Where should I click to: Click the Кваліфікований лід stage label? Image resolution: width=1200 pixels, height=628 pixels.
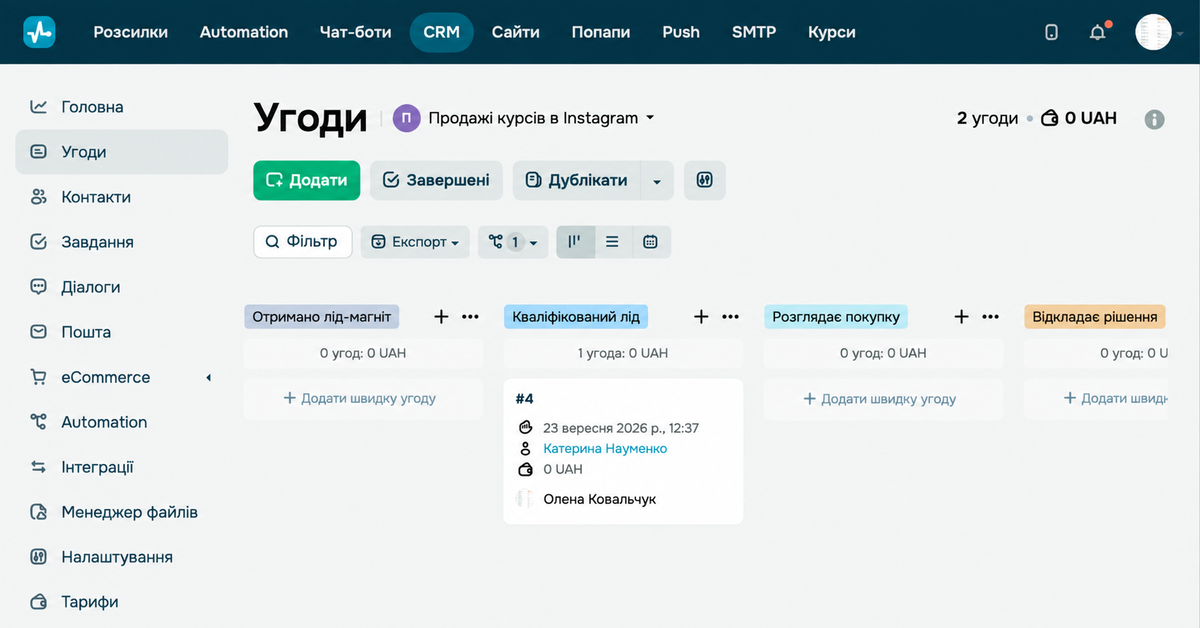576,317
